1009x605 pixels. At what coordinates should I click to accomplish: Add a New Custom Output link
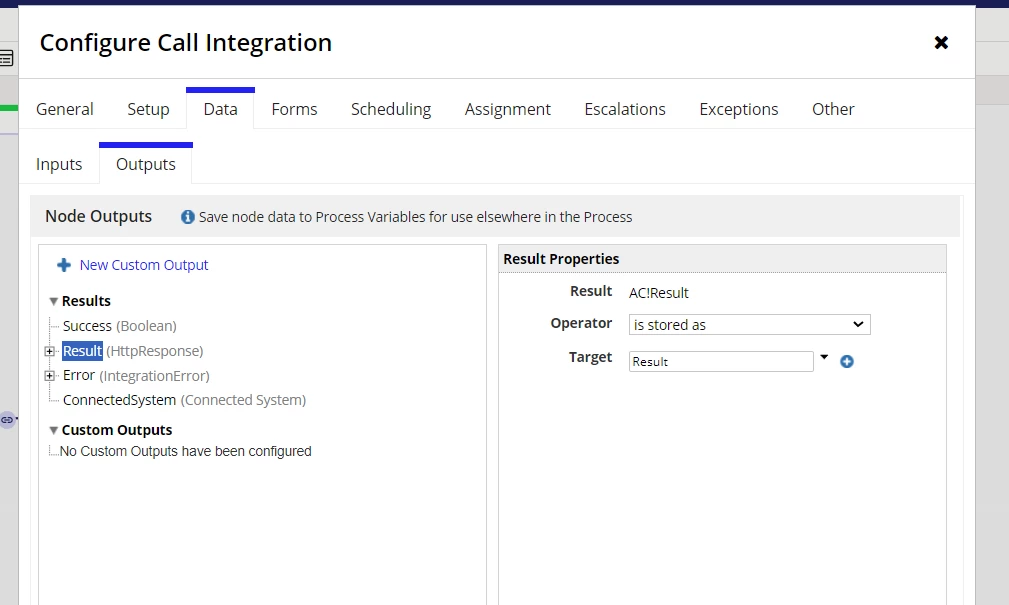[143, 265]
